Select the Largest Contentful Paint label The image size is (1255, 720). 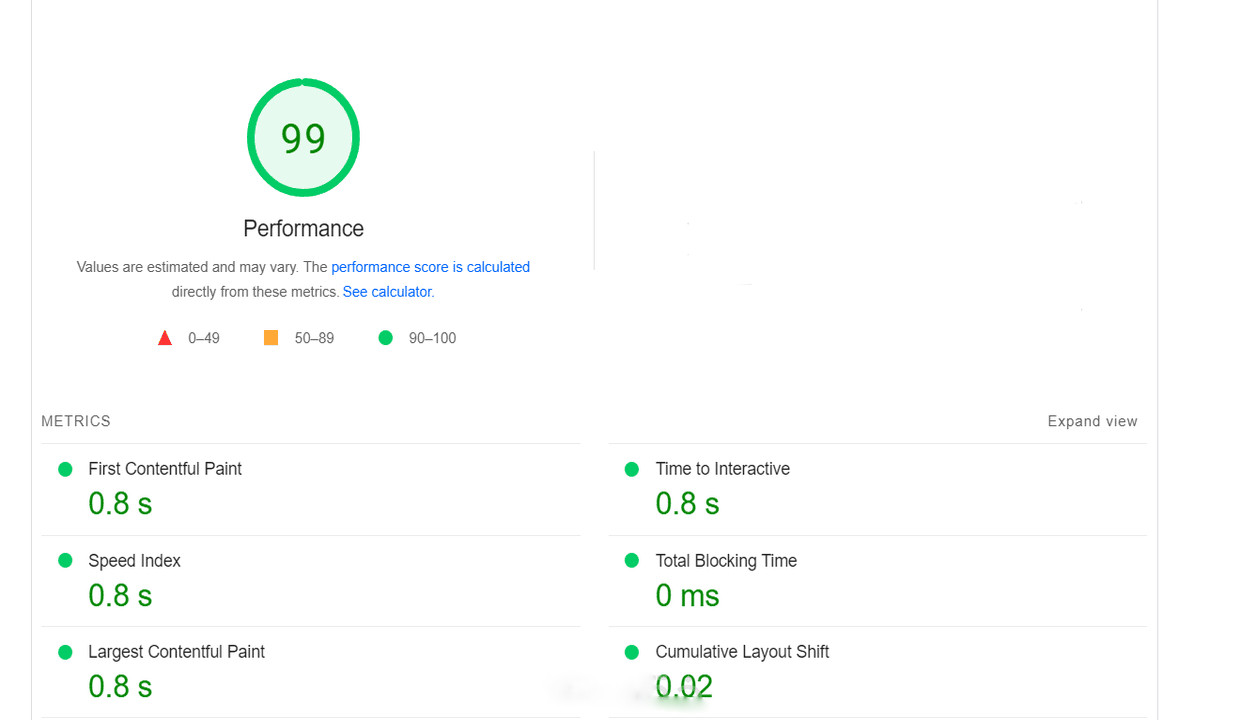click(176, 652)
